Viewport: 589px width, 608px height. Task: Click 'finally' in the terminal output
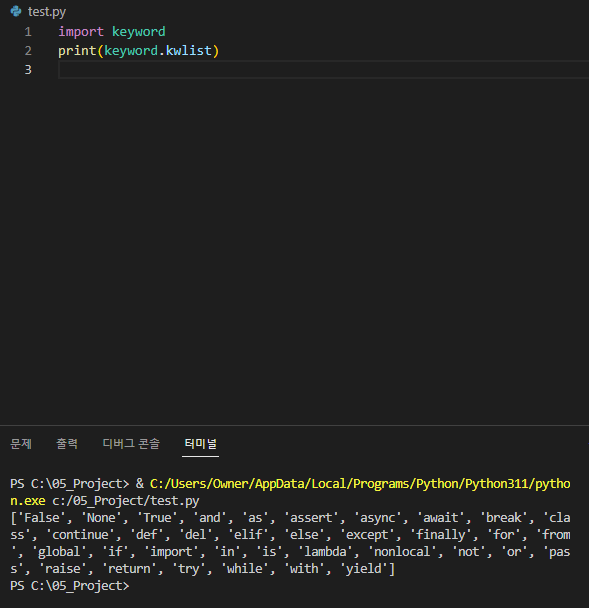point(440,535)
